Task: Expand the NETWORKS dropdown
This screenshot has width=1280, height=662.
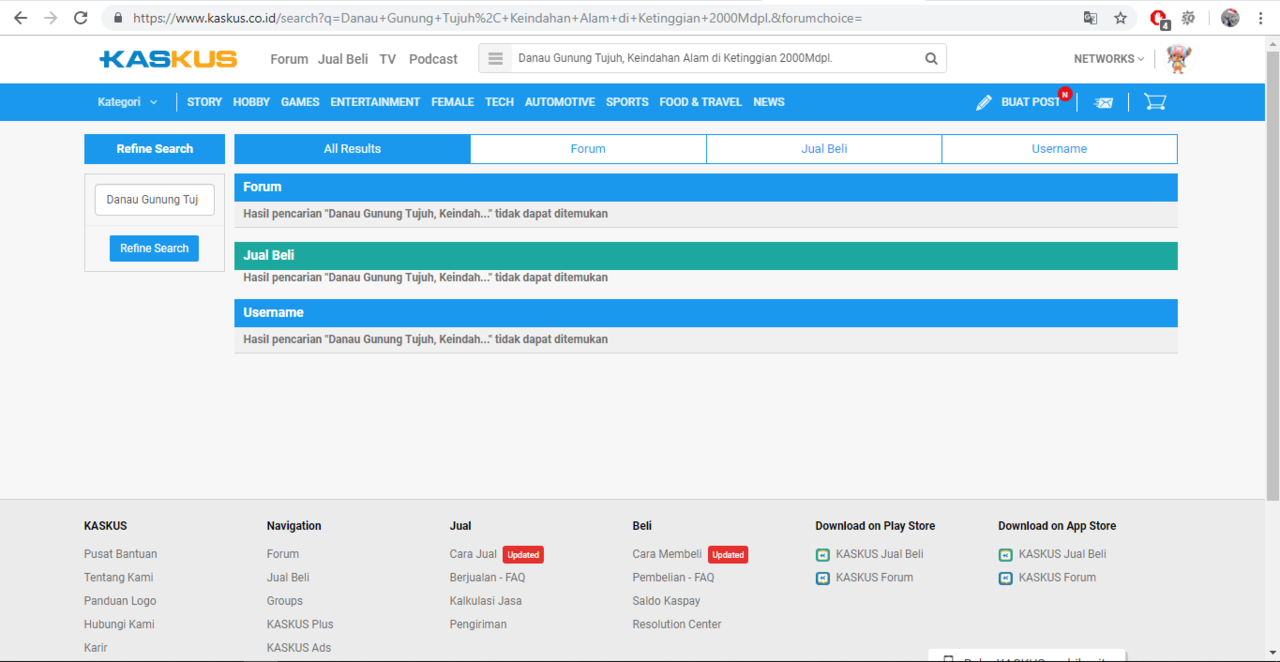Action: (x=1109, y=59)
